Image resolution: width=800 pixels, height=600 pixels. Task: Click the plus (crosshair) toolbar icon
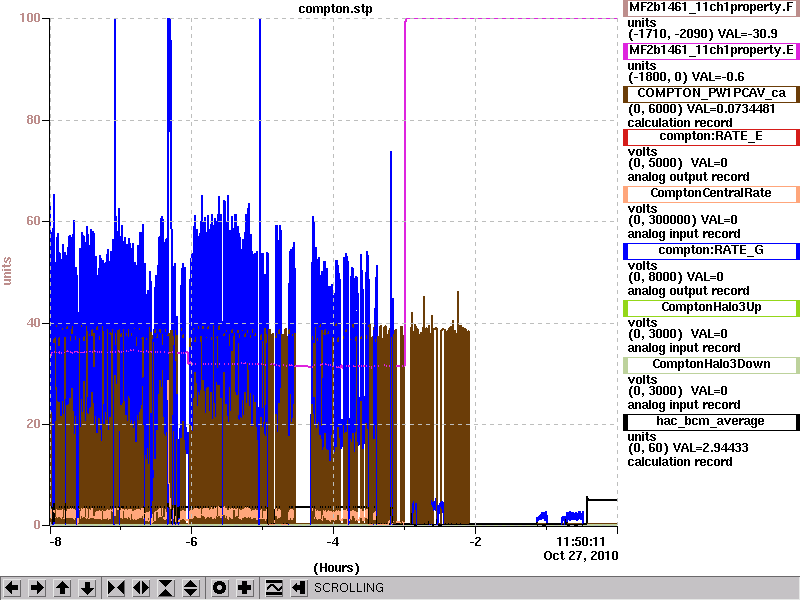click(x=244, y=588)
